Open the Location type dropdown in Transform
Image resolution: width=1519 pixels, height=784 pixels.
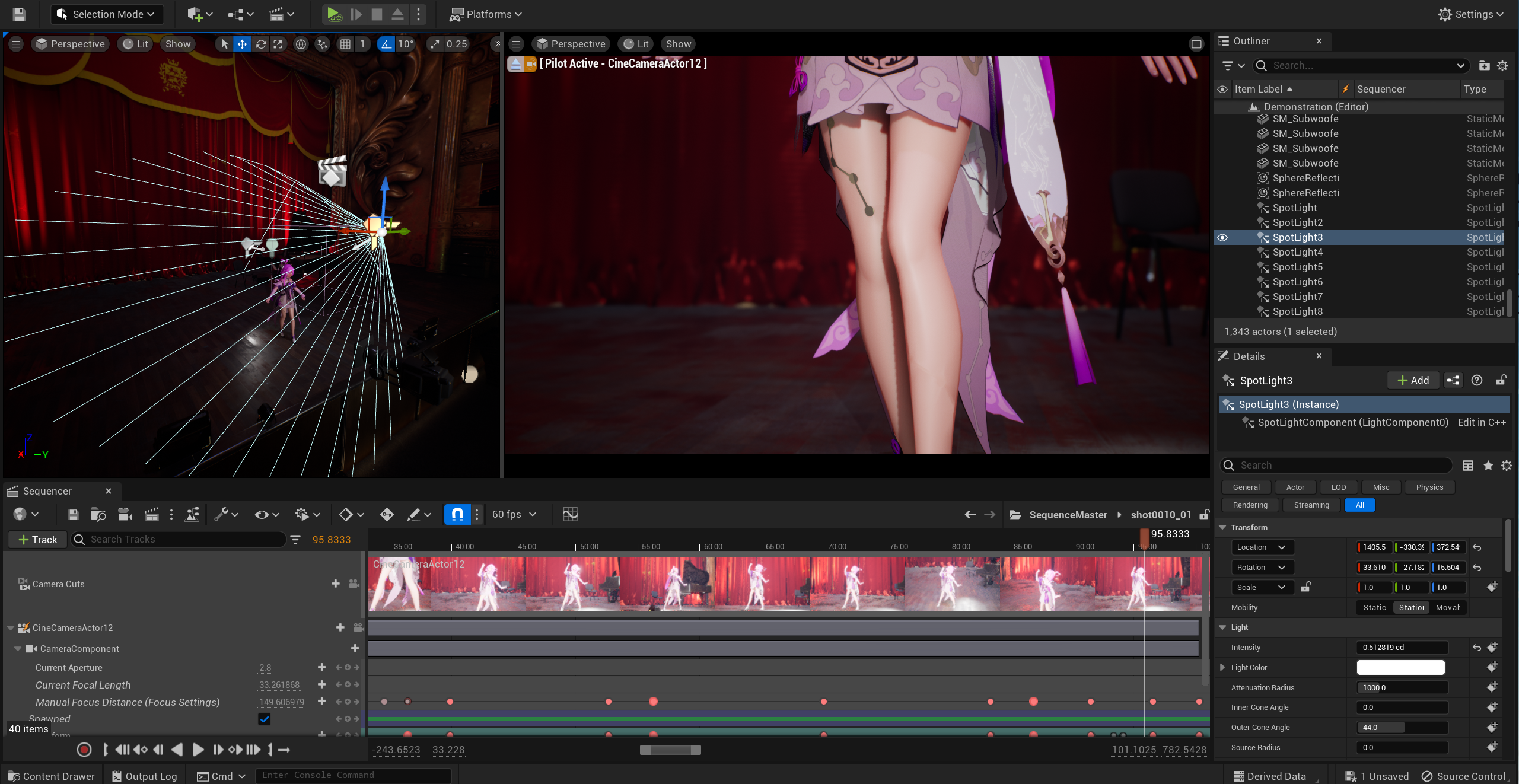pos(1262,547)
